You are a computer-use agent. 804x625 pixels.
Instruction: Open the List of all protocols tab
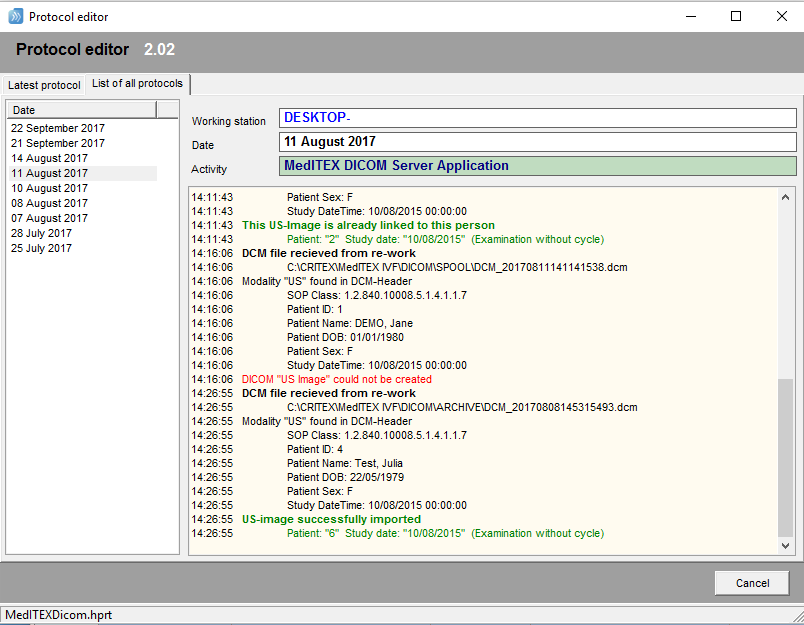[x=137, y=84]
